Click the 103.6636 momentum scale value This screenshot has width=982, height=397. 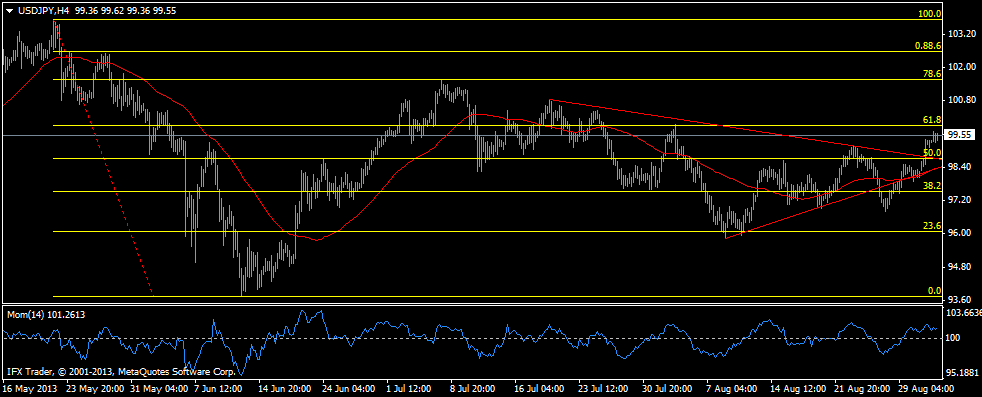(x=965, y=312)
